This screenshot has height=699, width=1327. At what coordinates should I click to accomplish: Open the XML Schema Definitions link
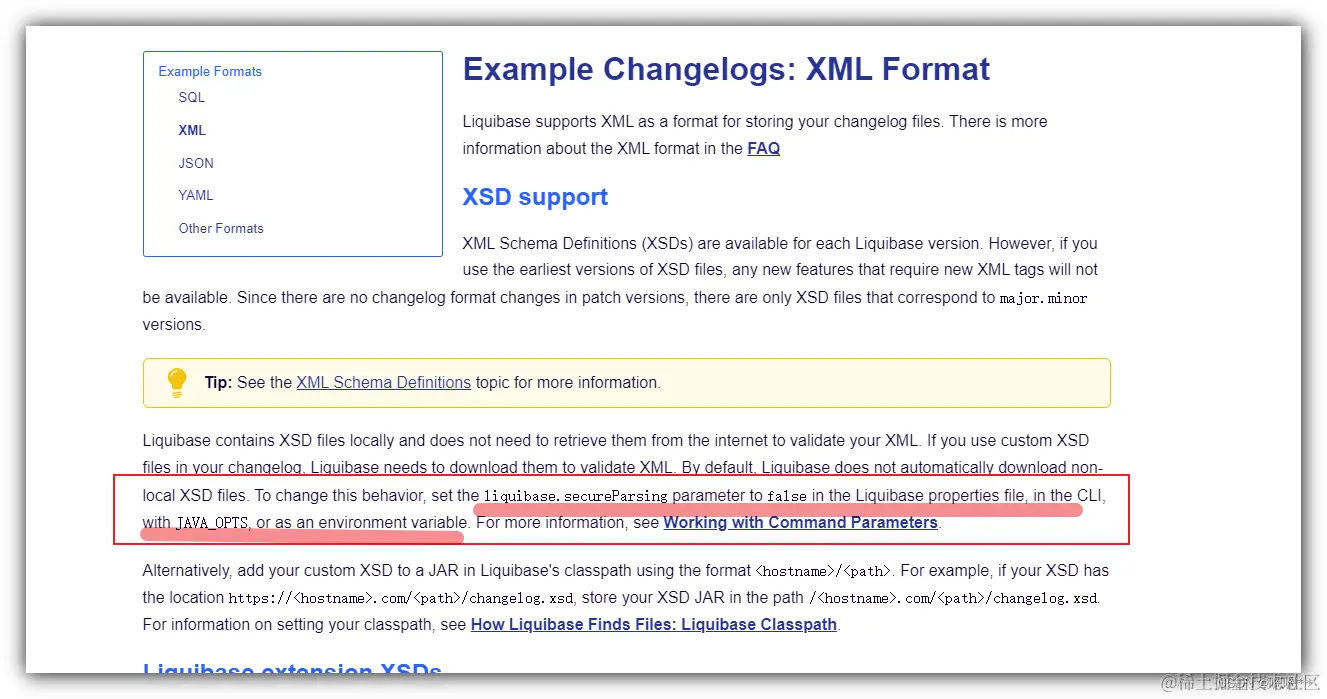click(383, 382)
